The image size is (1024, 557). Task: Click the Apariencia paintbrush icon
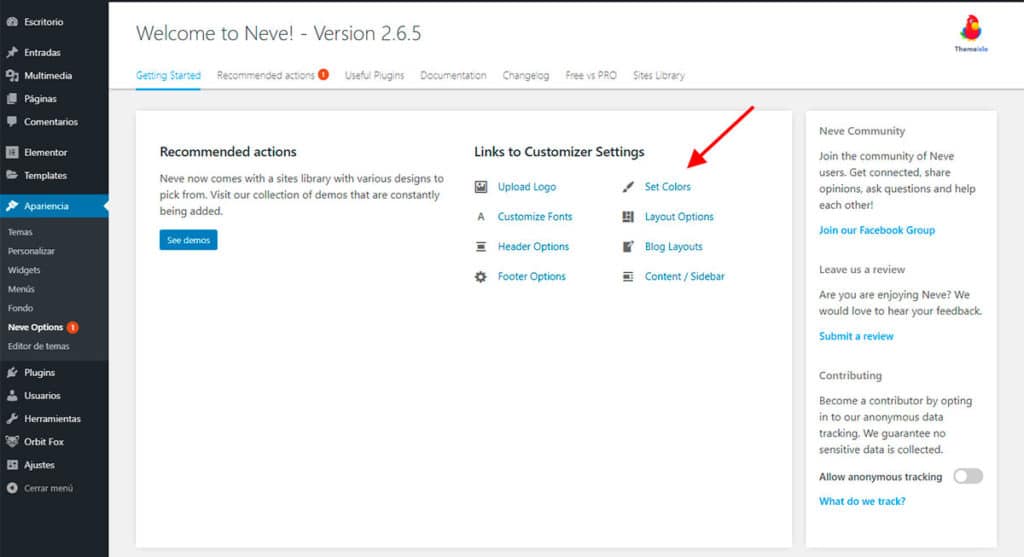point(12,206)
